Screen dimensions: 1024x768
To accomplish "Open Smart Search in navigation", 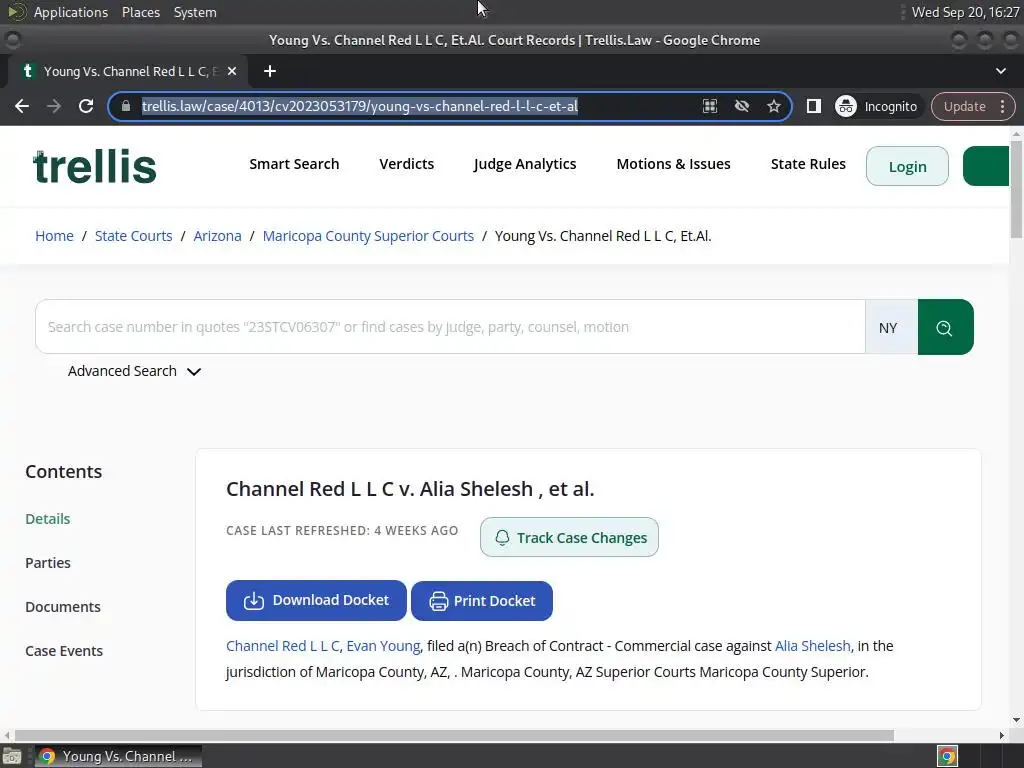I will [294, 164].
